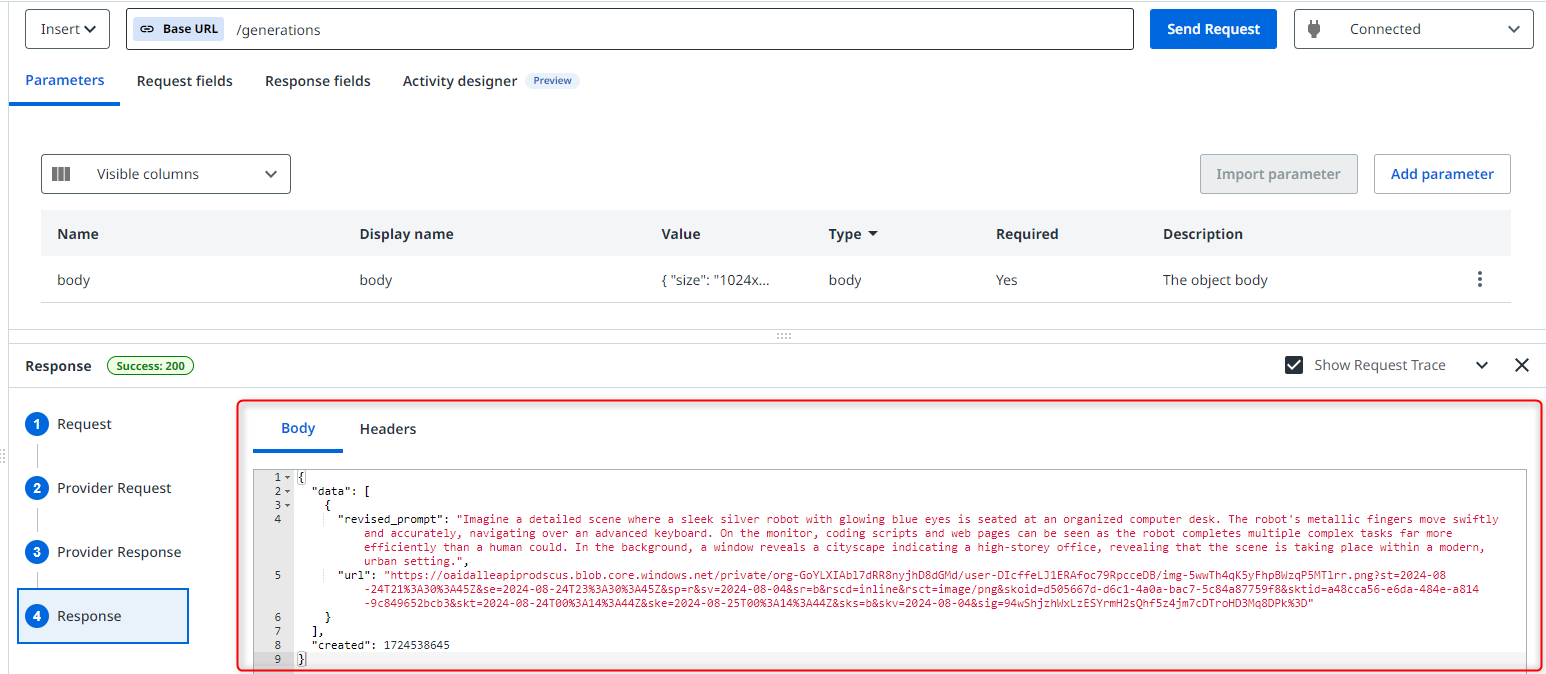This screenshot has width=1546, height=674.
Task: Click the Description column header
Action: [1203, 234]
